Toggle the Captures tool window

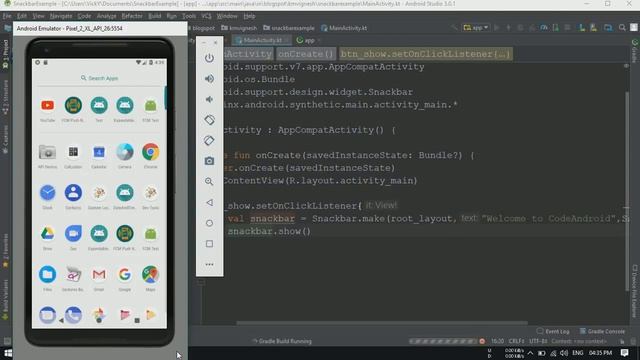[5, 139]
